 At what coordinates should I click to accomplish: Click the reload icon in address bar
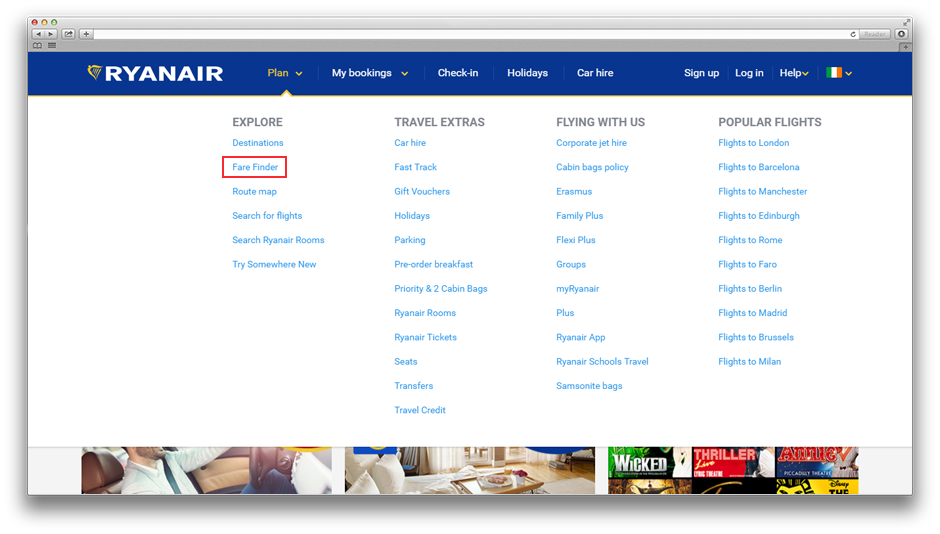(852, 34)
